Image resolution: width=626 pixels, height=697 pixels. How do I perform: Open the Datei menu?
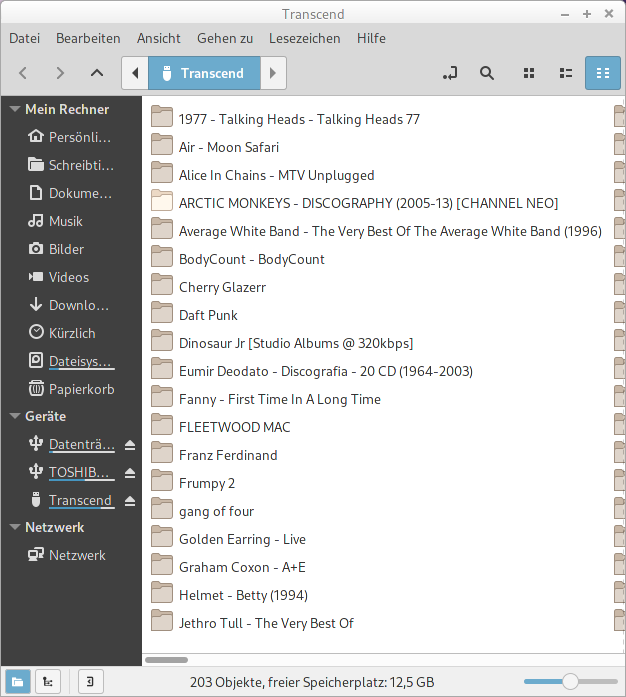(24, 38)
